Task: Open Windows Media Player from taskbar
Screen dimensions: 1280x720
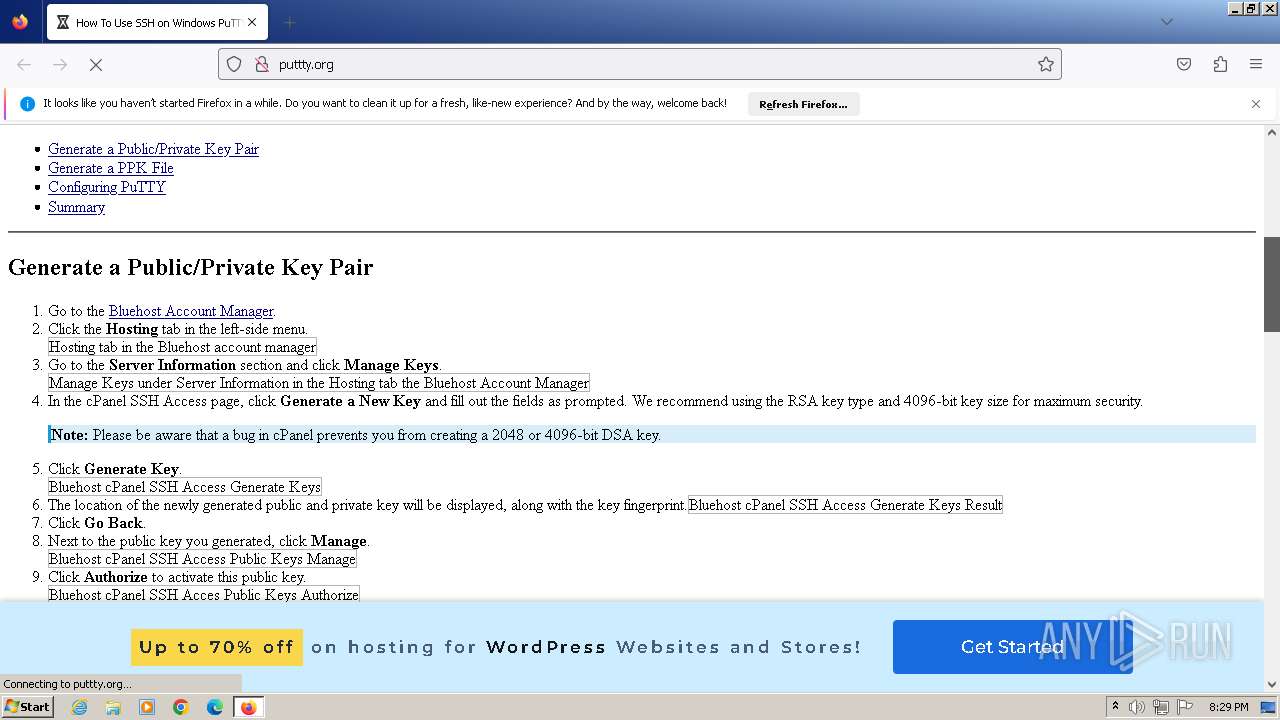Action: (x=147, y=707)
